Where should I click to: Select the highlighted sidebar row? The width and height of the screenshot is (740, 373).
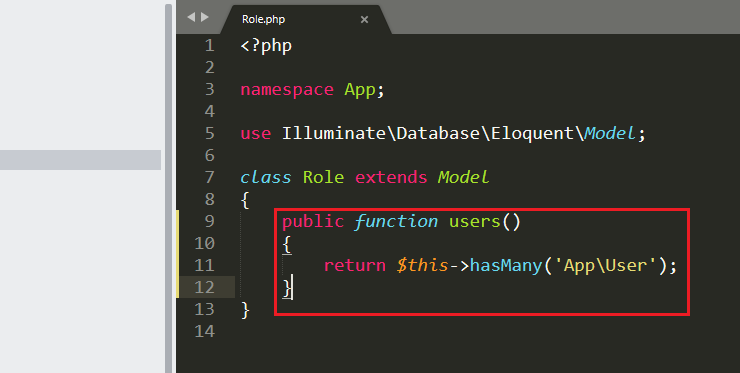80,160
